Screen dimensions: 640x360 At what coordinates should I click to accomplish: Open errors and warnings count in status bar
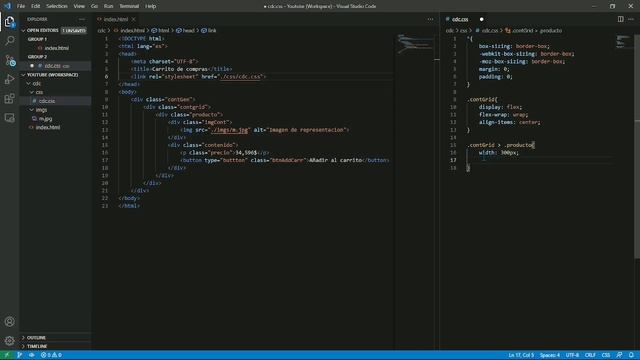tap(51, 355)
